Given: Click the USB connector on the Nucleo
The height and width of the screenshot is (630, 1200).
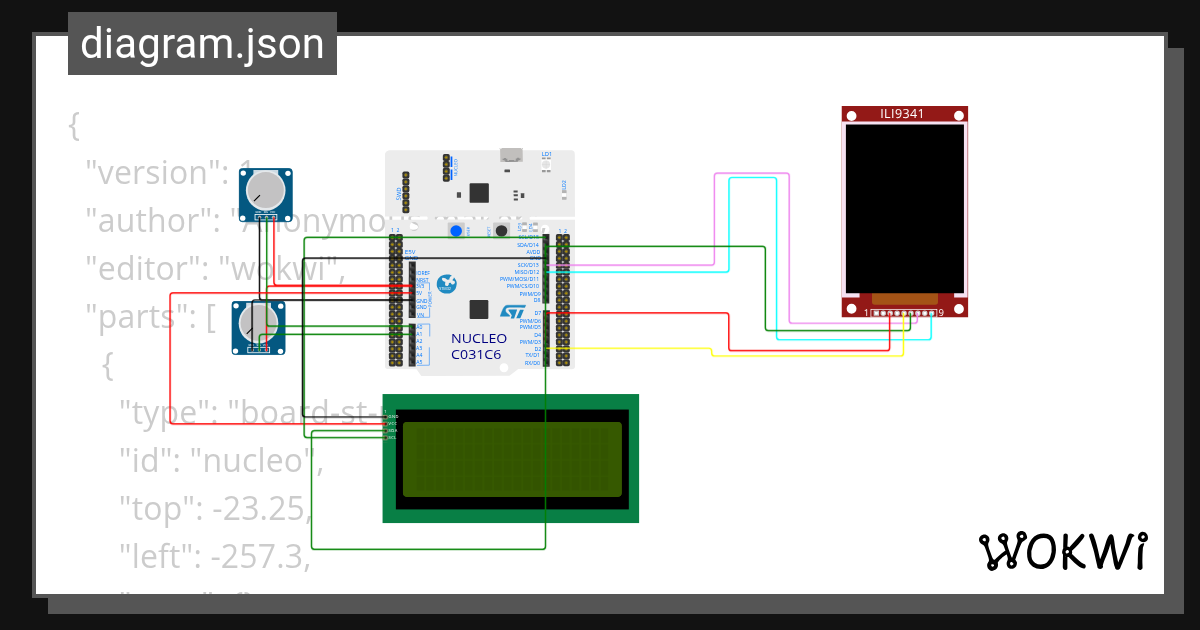Looking at the screenshot, I should point(511,155).
